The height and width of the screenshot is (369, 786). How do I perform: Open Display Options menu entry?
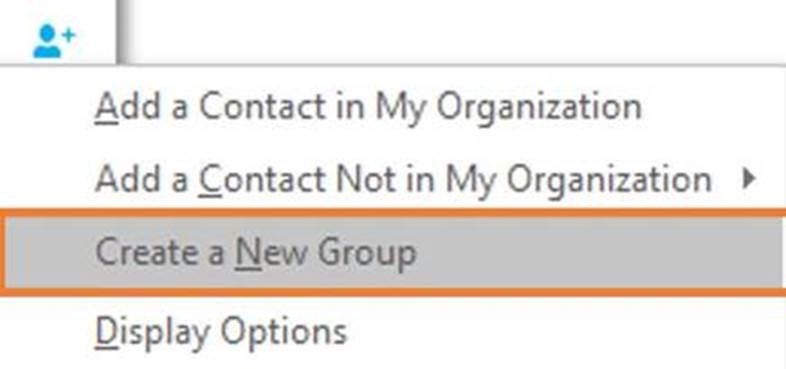[x=221, y=331]
